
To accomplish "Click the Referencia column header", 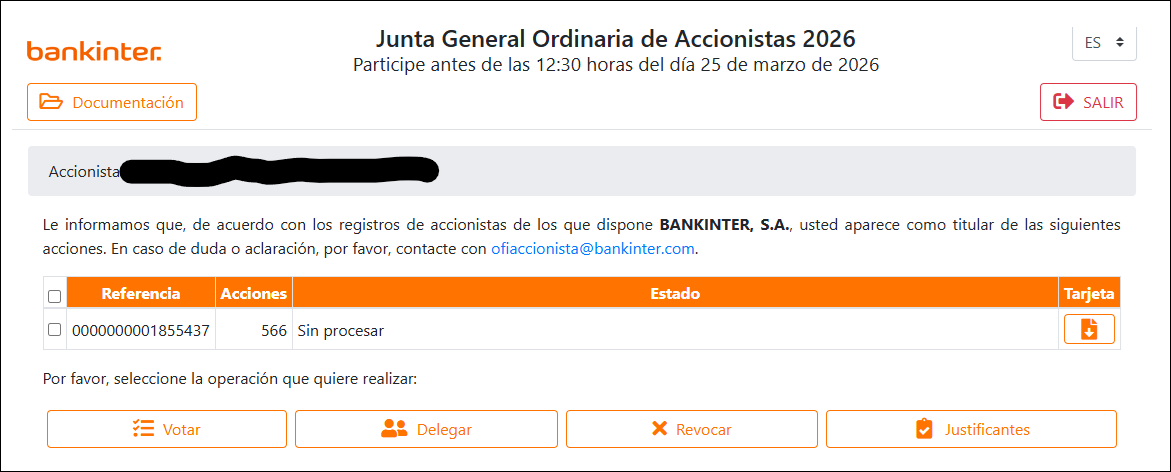I will click(141, 294).
